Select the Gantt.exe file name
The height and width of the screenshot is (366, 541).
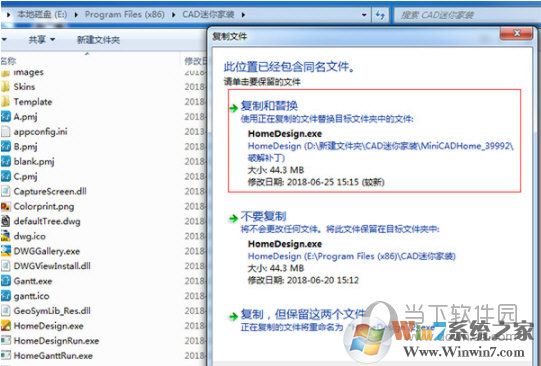pos(33,281)
